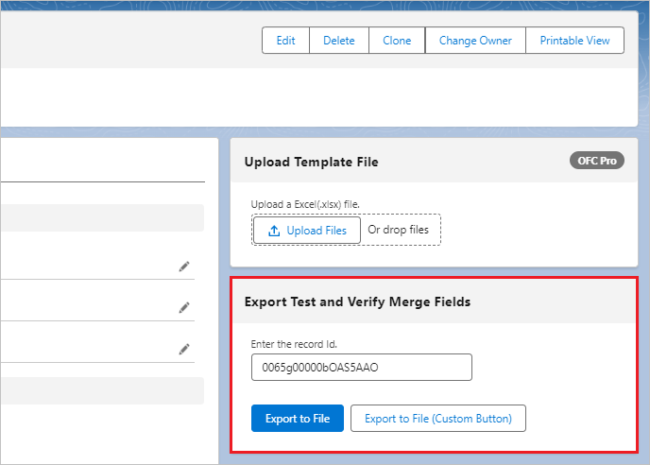This screenshot has height=465, width=650.
Task: Focus the record Id input field
Action: click(x=361, y=367)
